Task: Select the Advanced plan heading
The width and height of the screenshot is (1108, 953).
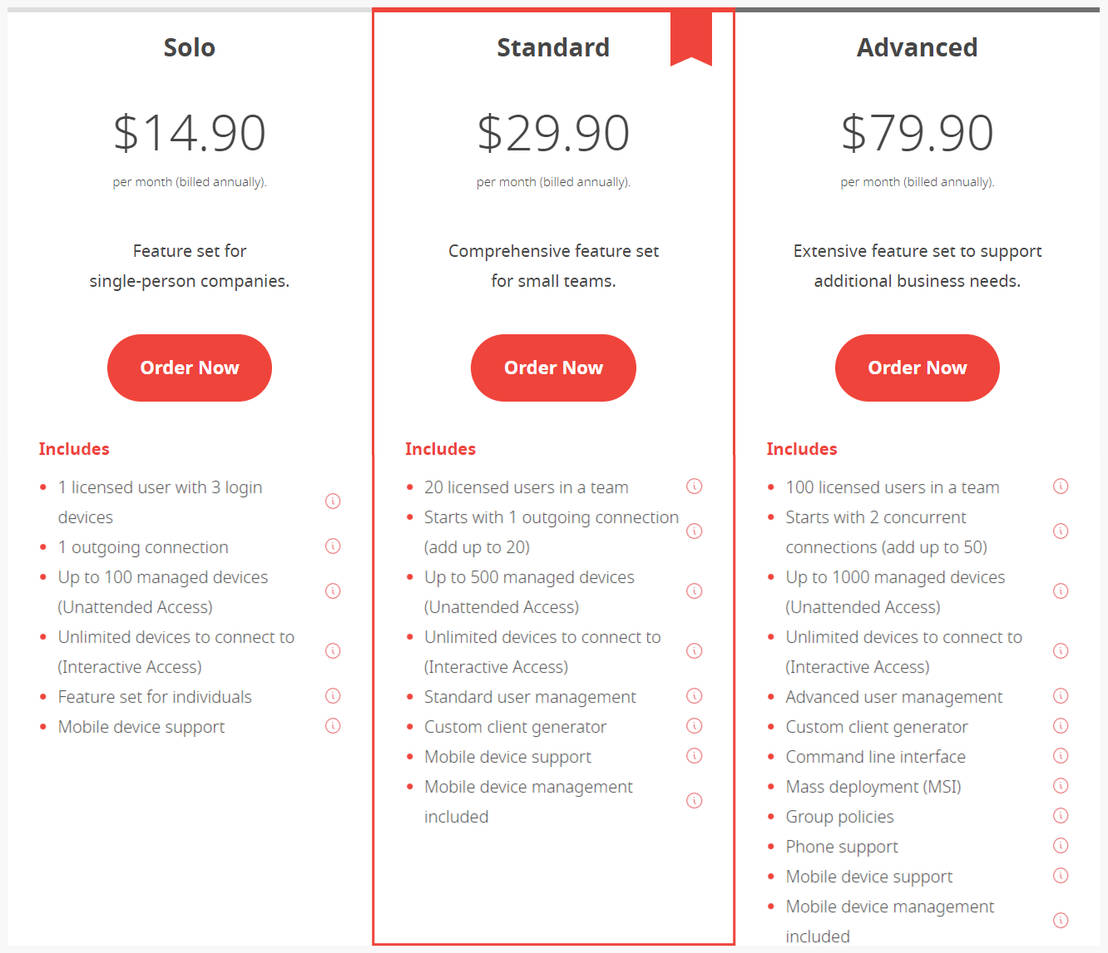Action: [917, 47]
